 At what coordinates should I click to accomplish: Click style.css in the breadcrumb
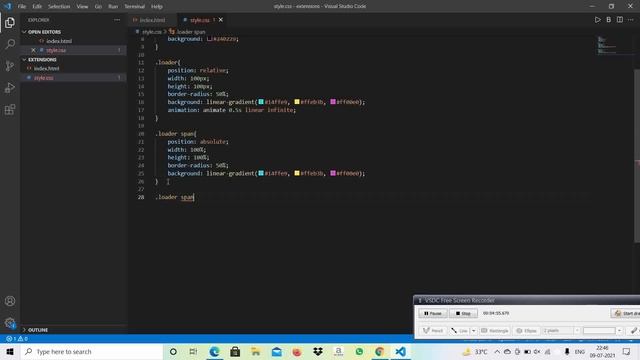click(x=152, y=31)
